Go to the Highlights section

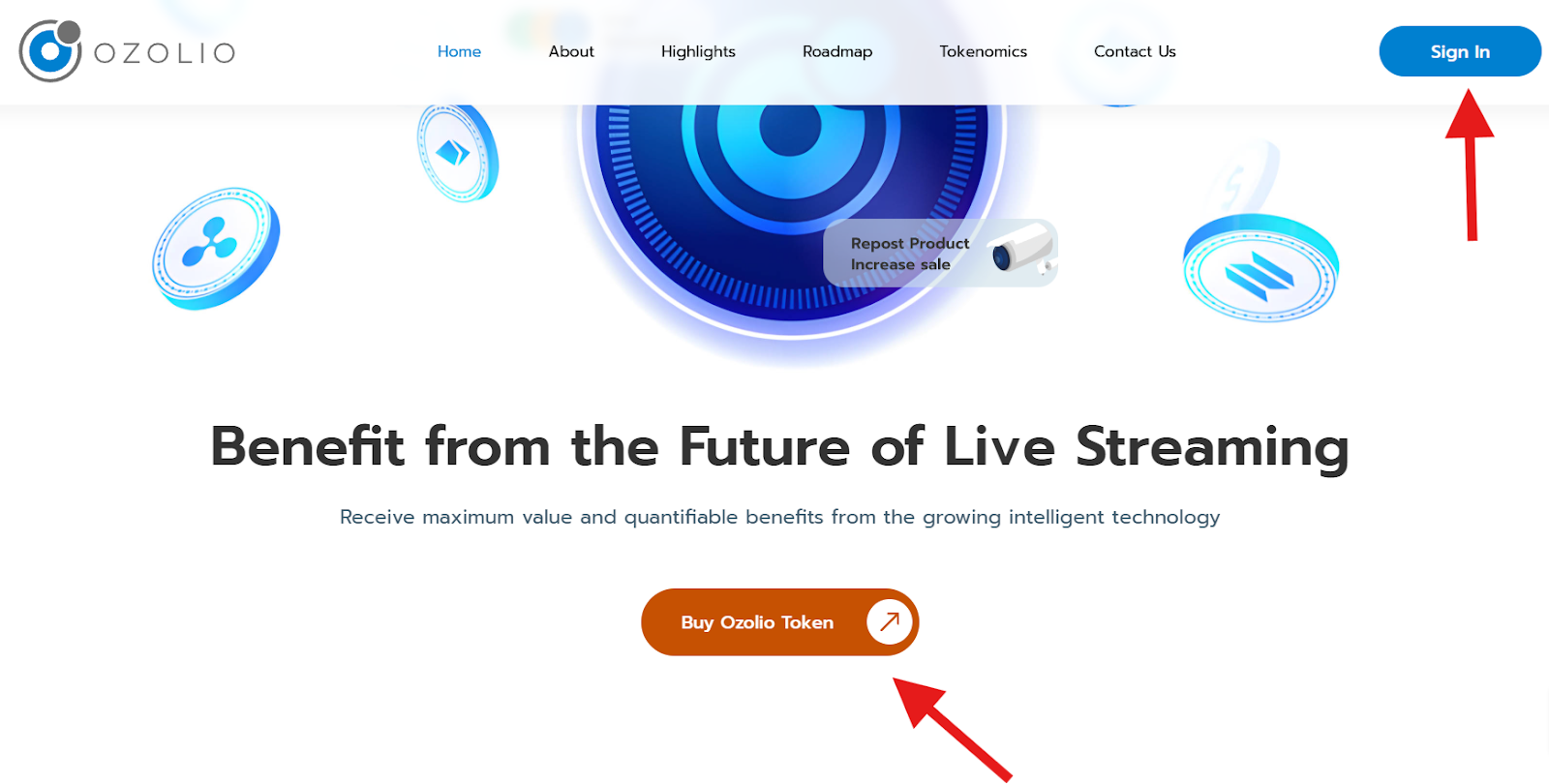(698, 51)
